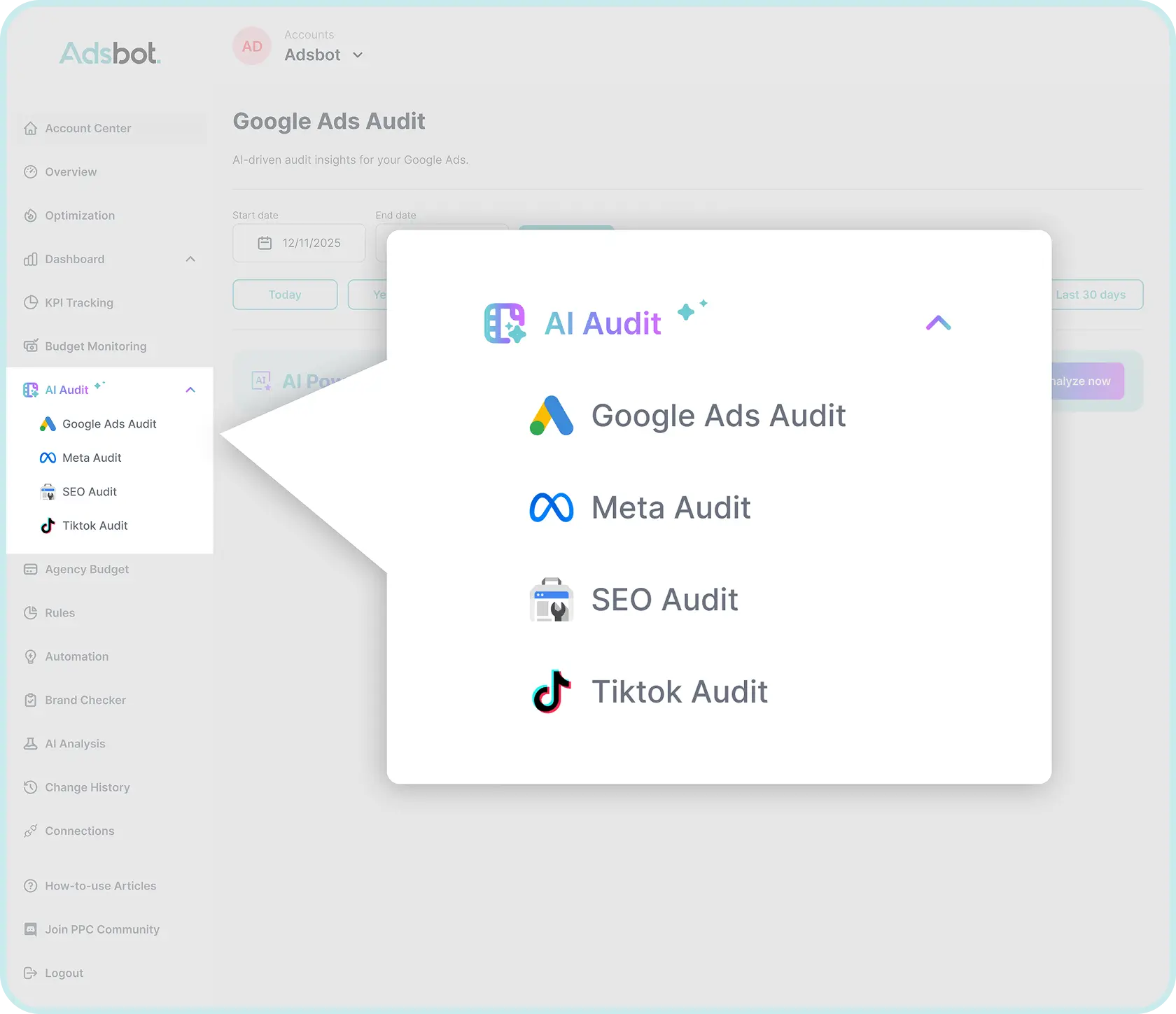The image size is (1176, 1014).
Task: Click the Tiktok Audit note icon
Action: (551, 692)
